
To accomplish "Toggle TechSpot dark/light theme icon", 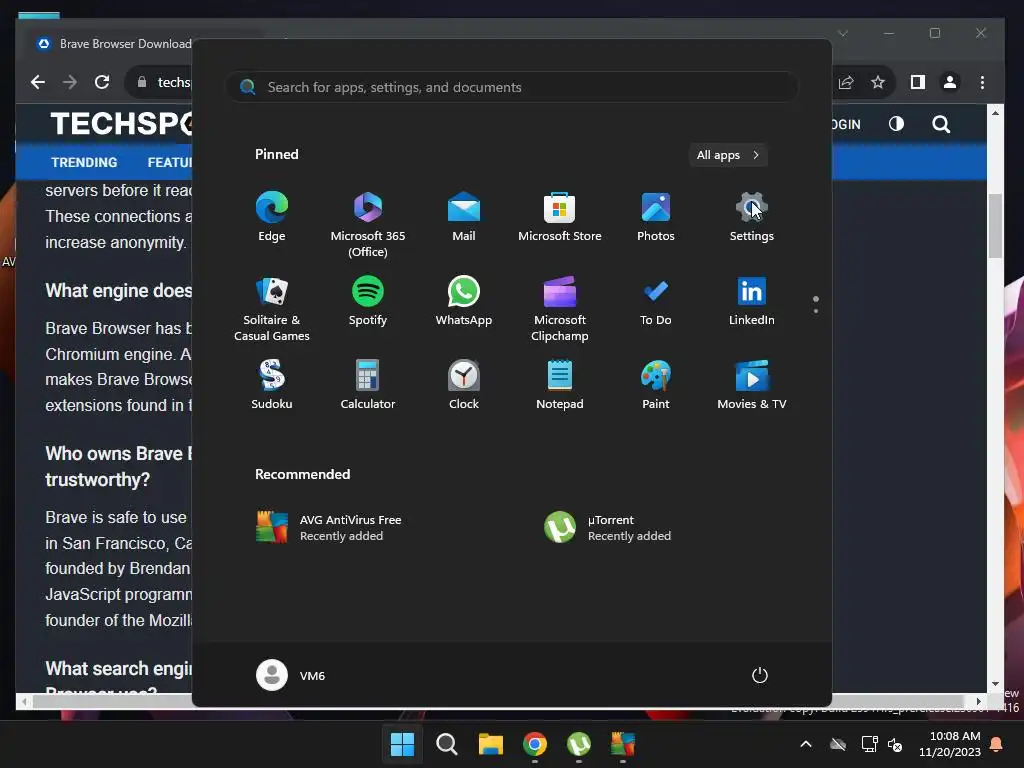I will 896,124.
